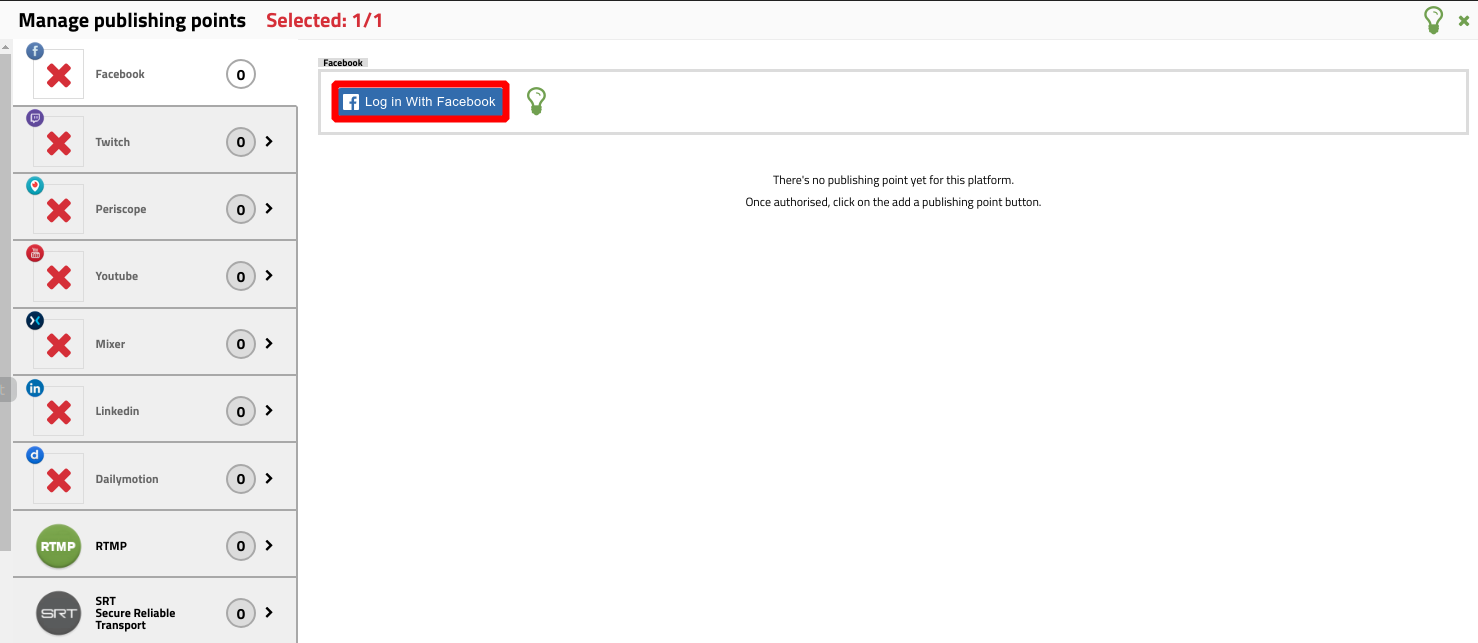Select the Youtube platform thumbnail

point(59,276)
